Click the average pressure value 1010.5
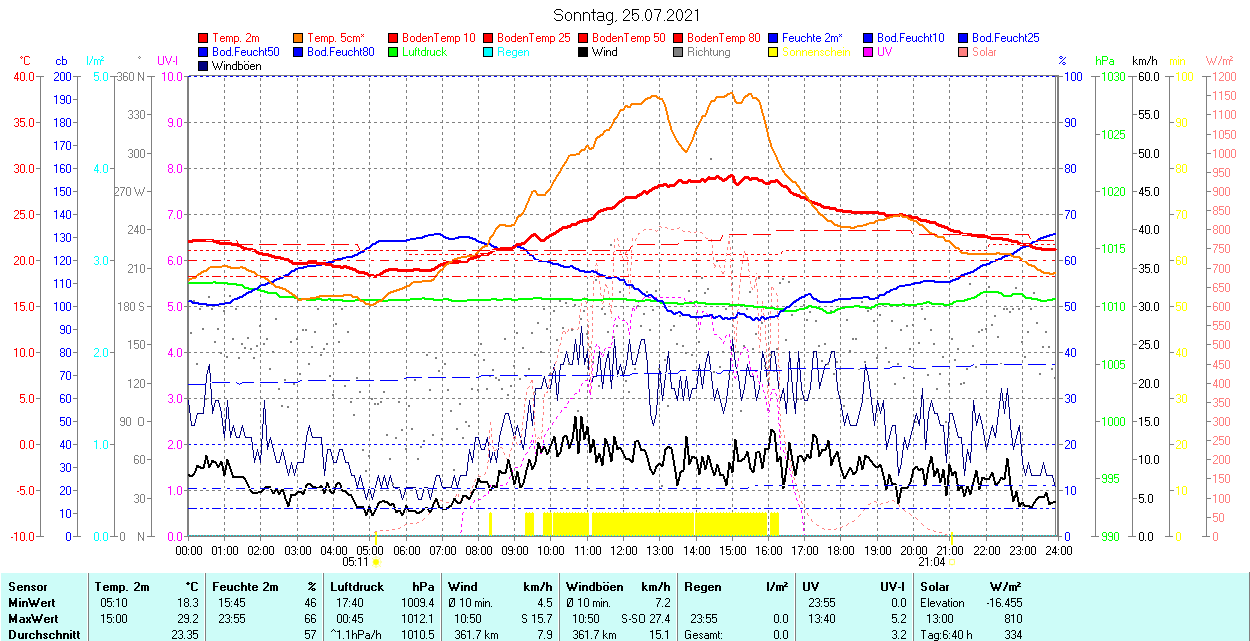1250x641 pixels. tap(416, 634)
